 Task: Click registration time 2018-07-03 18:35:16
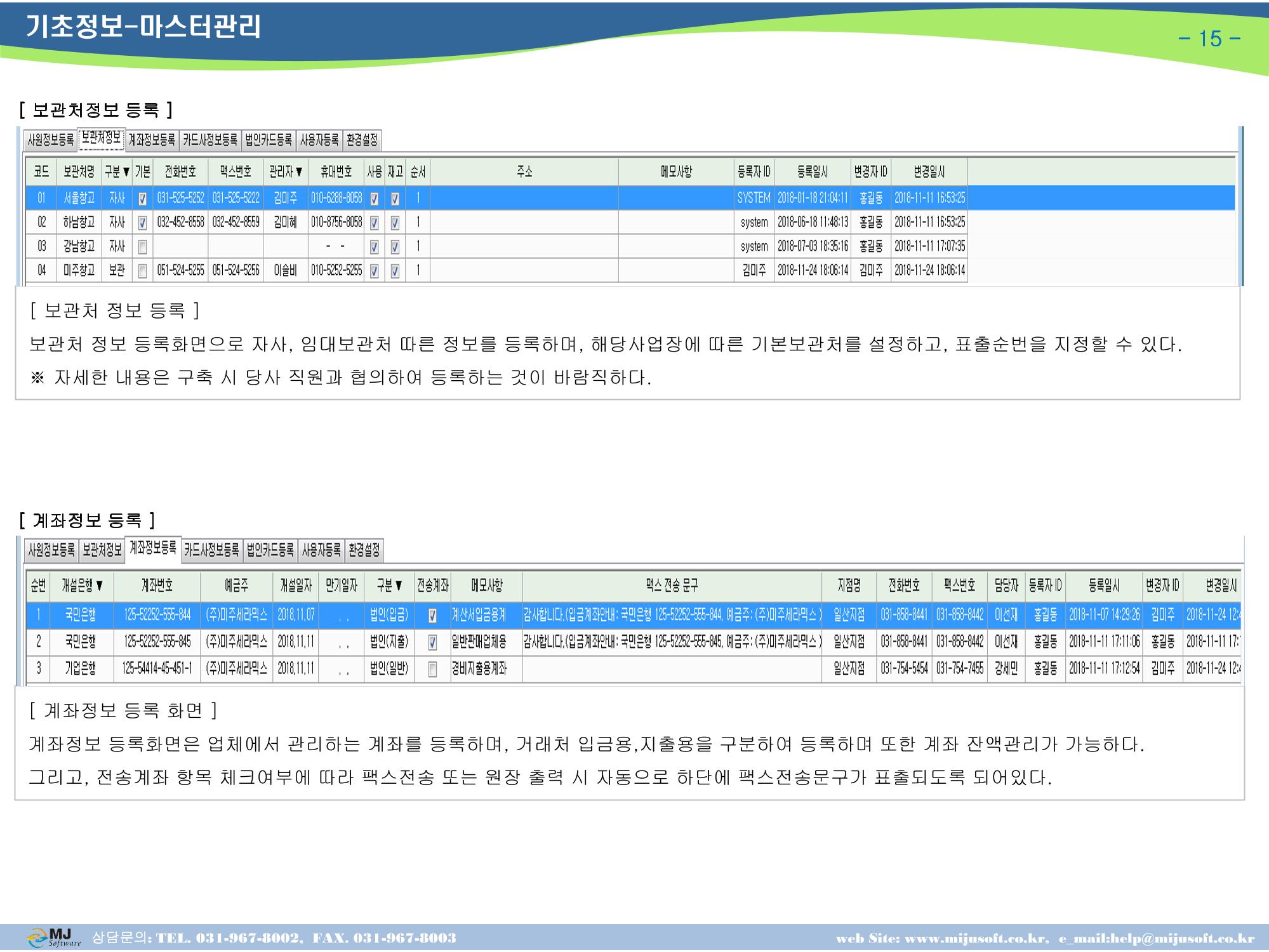(x=813, y=247)
